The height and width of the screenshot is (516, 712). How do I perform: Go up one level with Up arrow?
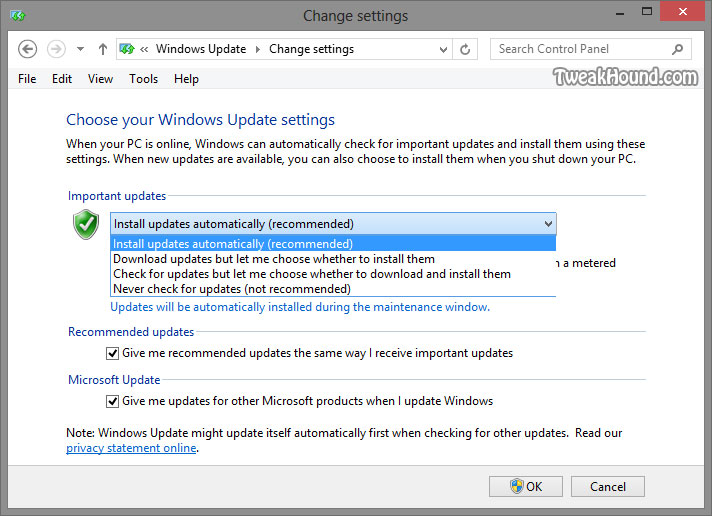click(x=103, y=49)
